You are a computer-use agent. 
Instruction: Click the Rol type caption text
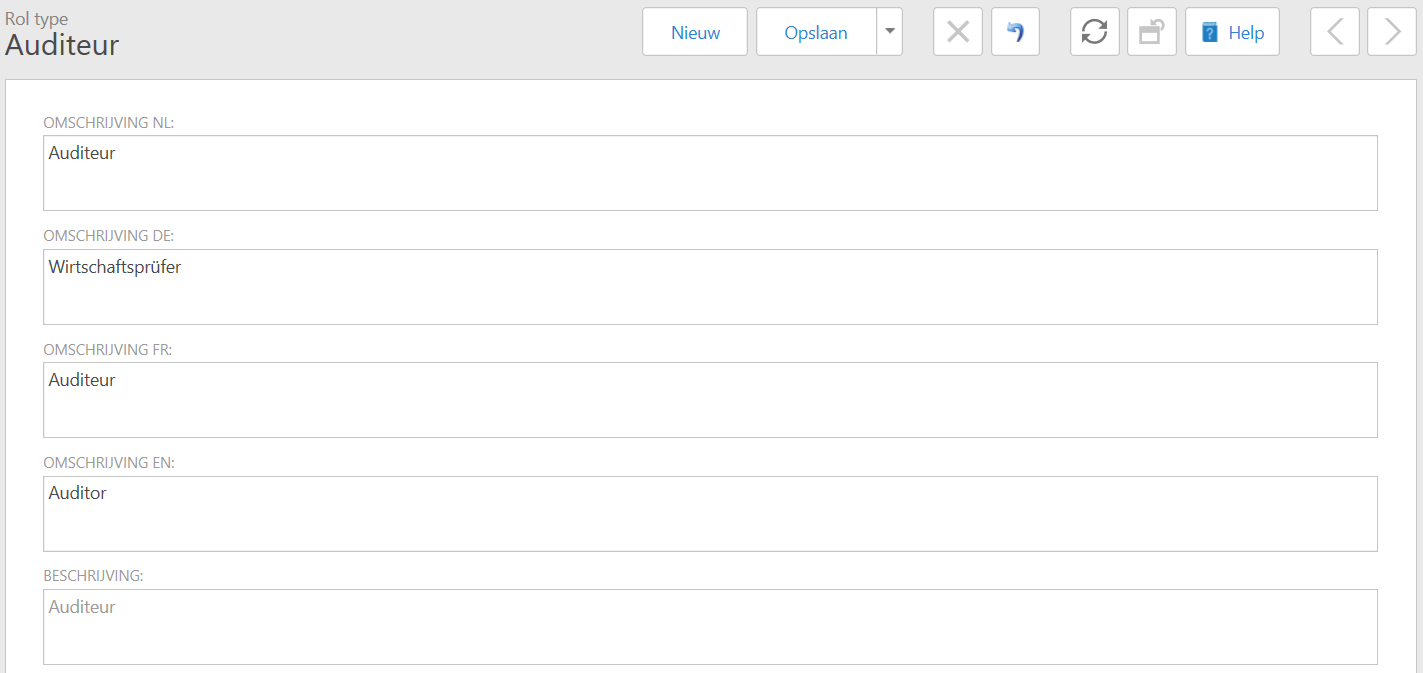click(x=37, y=19)
